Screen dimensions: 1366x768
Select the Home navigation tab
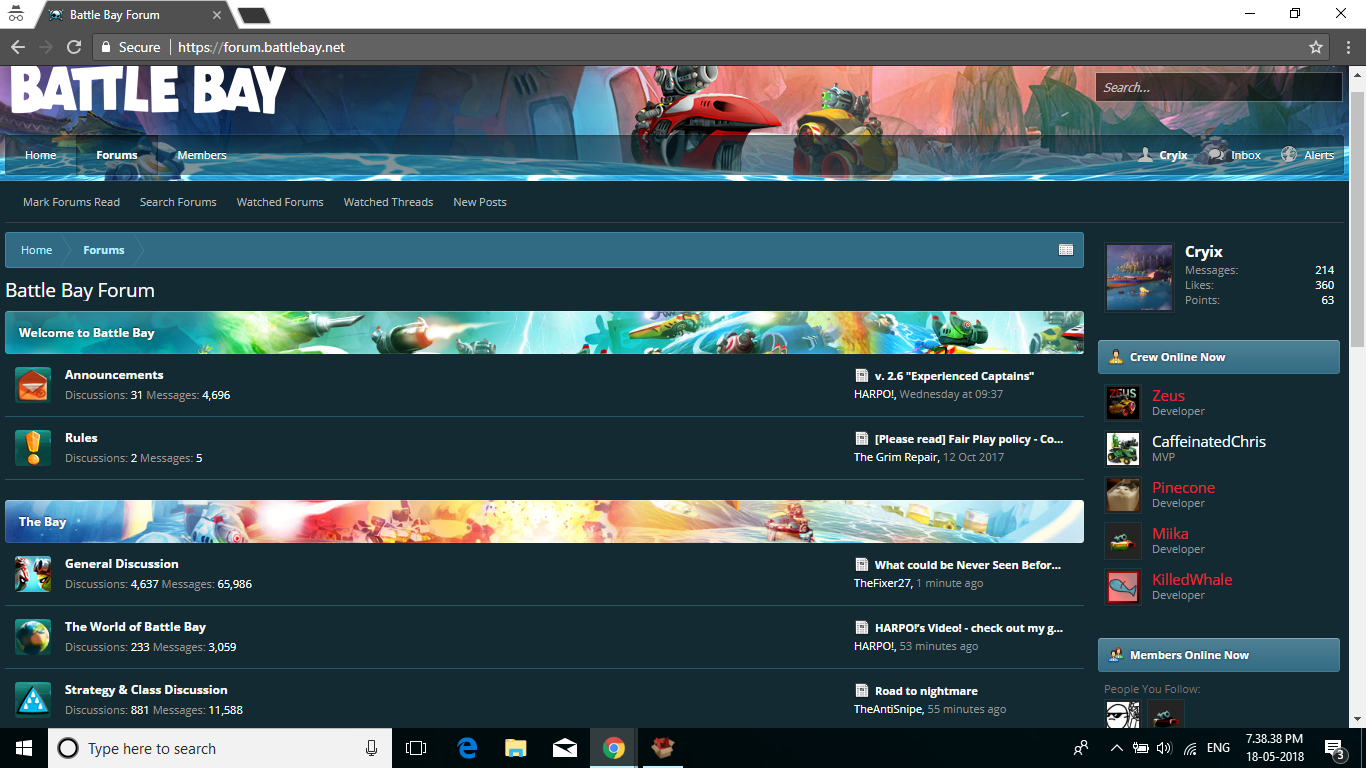(x=41, y=155)
